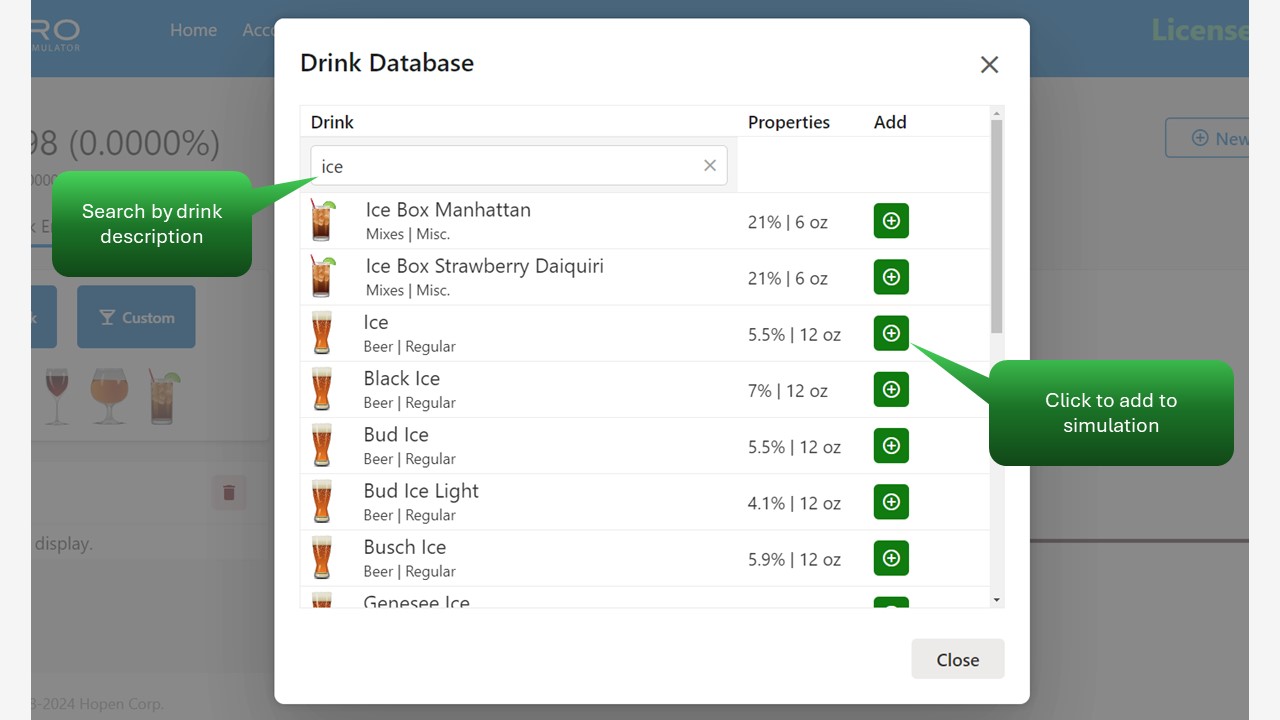Click Black Ice beer glass image

click(x=322, y=389)
